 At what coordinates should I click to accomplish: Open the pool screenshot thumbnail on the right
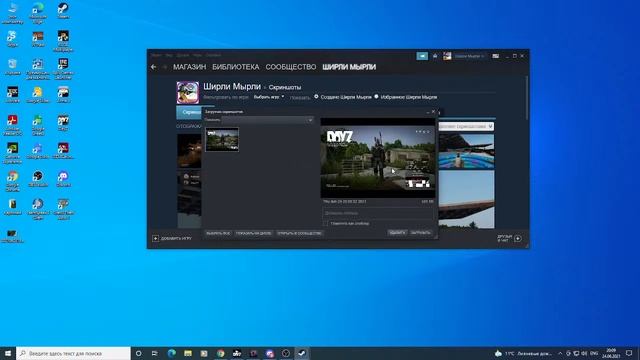point(466,151)
